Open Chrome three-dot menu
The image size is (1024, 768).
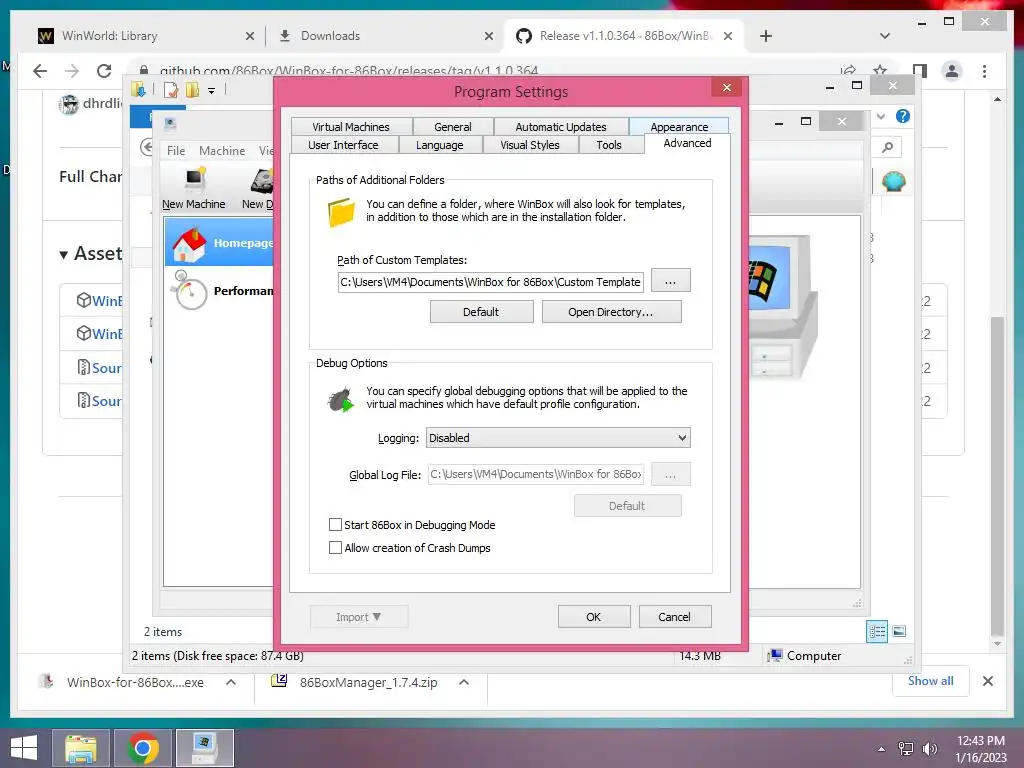984,71
